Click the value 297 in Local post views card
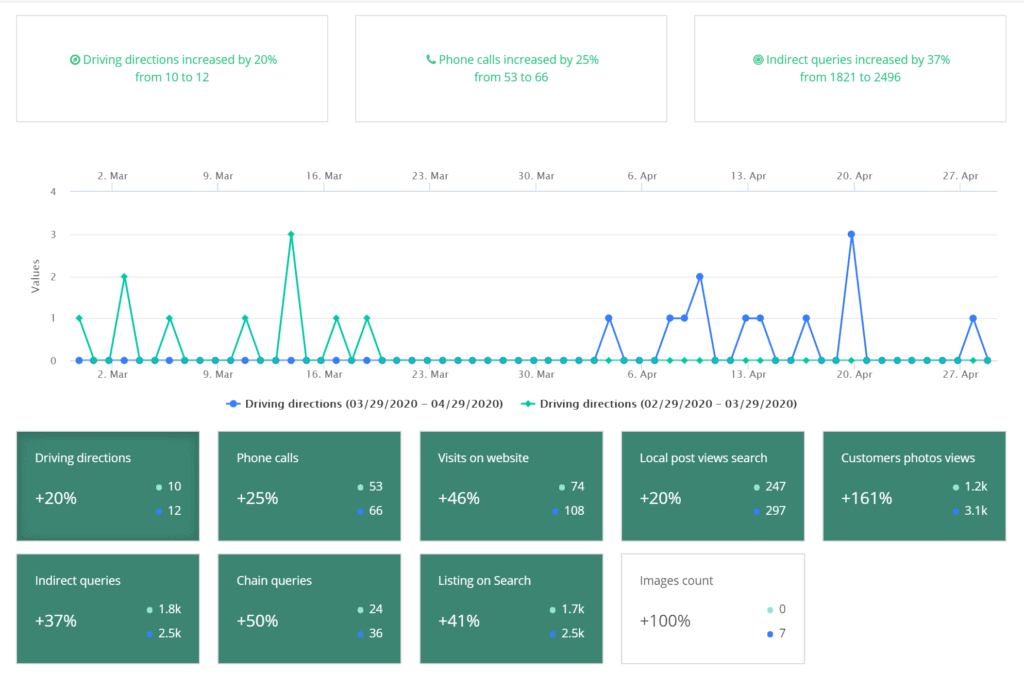 click(775, 511)
